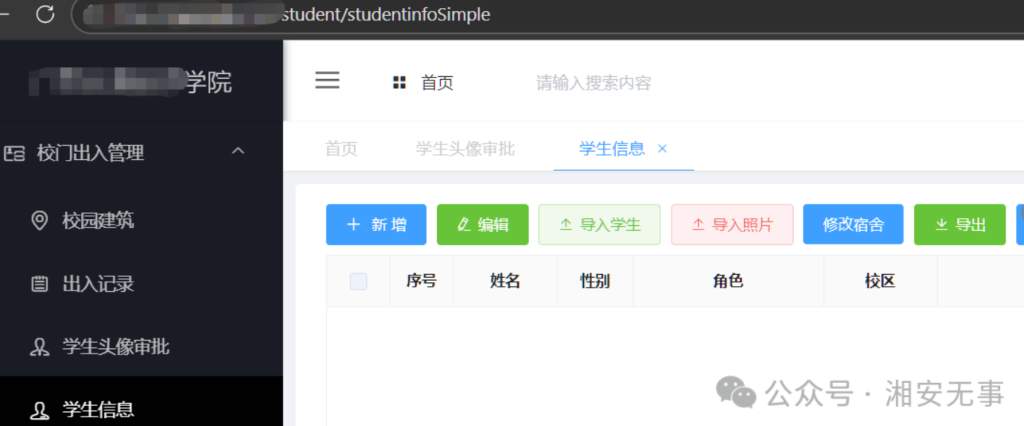Click the browser reload icon

pos(45,15)
